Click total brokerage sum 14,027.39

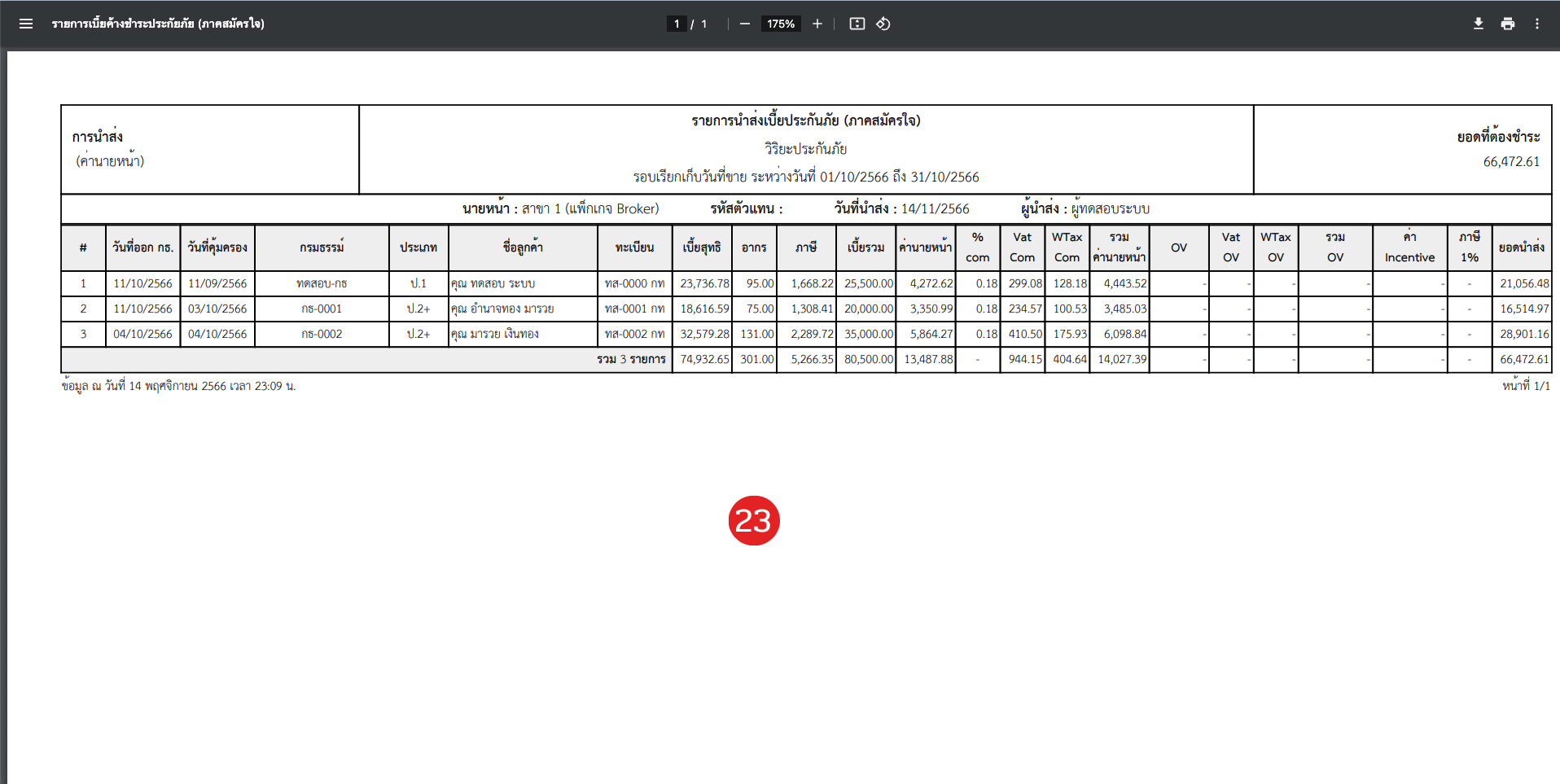point(1122,359)
